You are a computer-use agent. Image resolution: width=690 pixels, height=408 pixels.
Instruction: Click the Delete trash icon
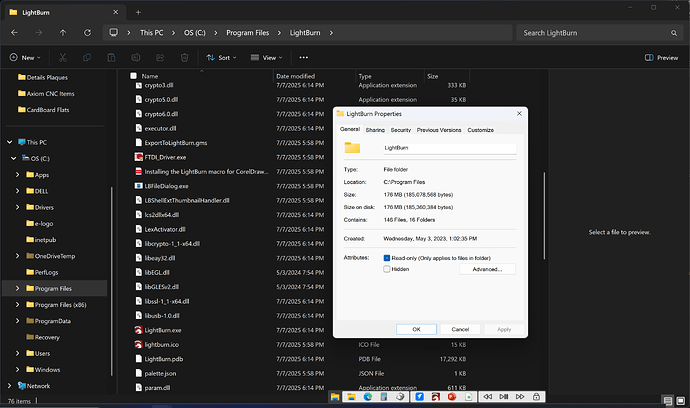tap(184, 58)
